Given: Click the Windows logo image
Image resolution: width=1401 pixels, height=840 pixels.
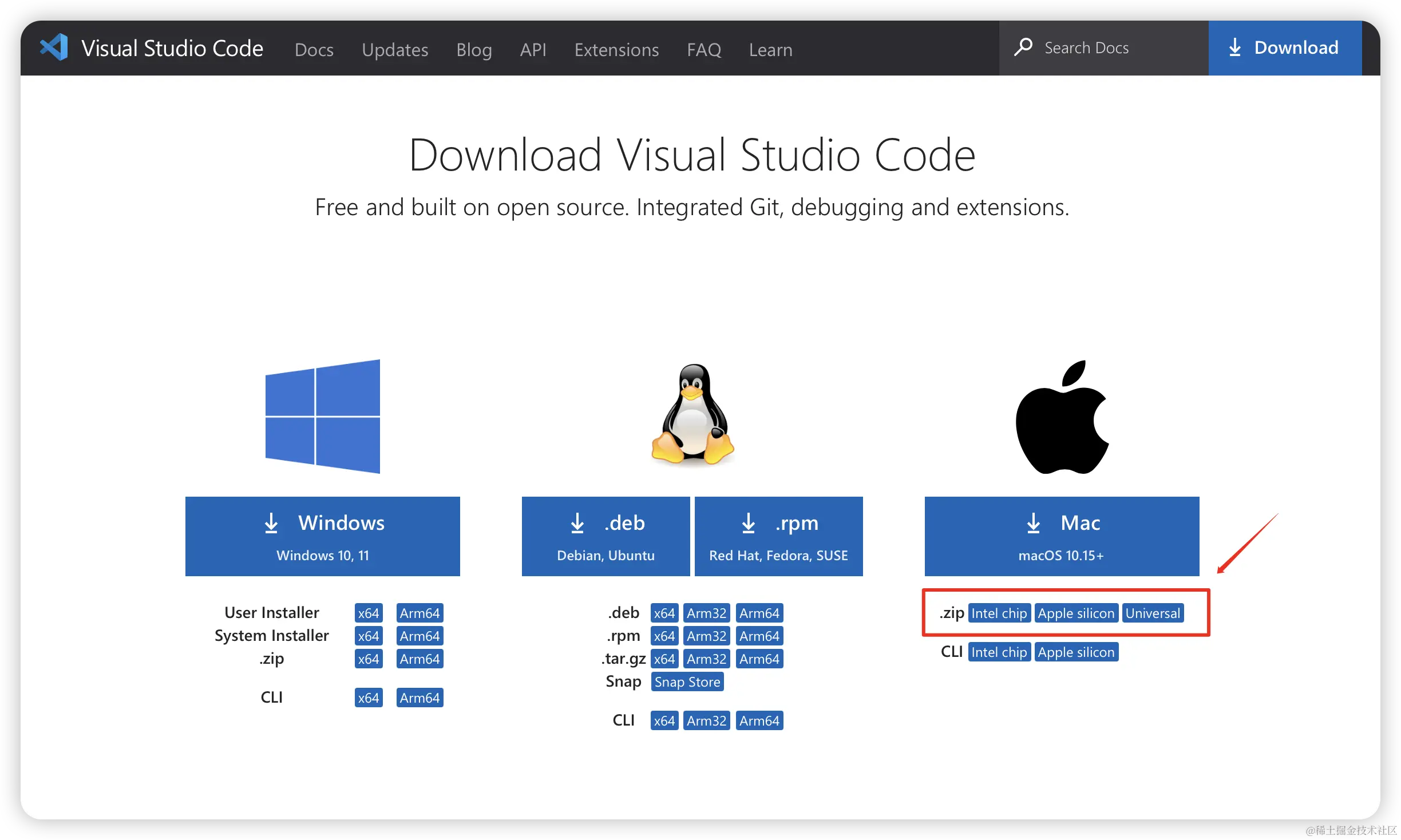Looking at the screenshot, I should [322, 416].
